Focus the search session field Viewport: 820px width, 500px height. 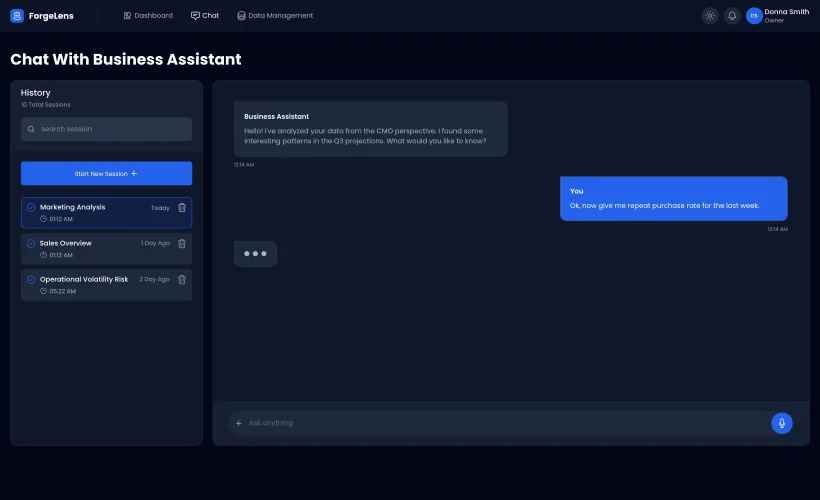106,129
